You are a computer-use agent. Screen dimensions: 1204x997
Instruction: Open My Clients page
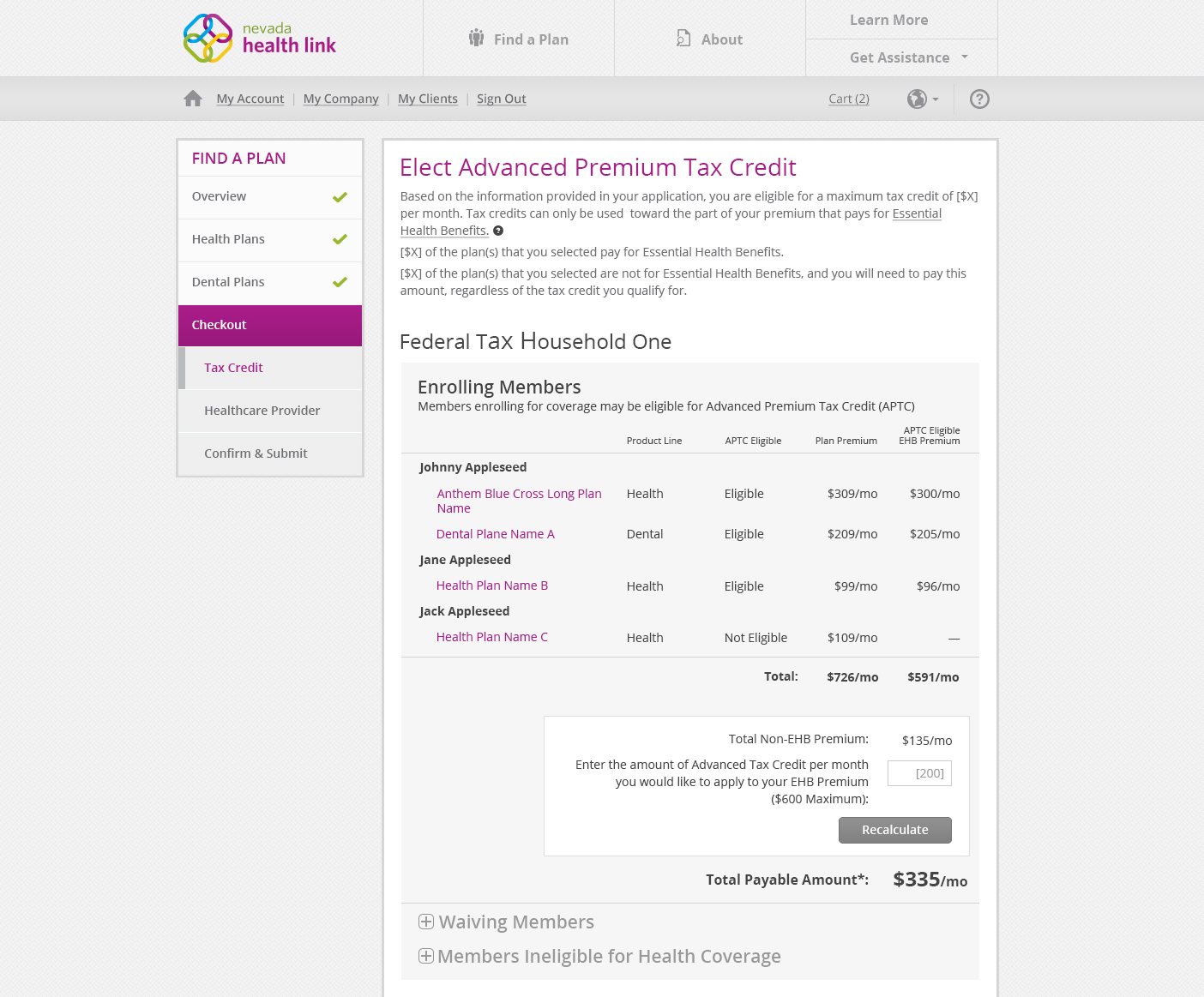428,99
